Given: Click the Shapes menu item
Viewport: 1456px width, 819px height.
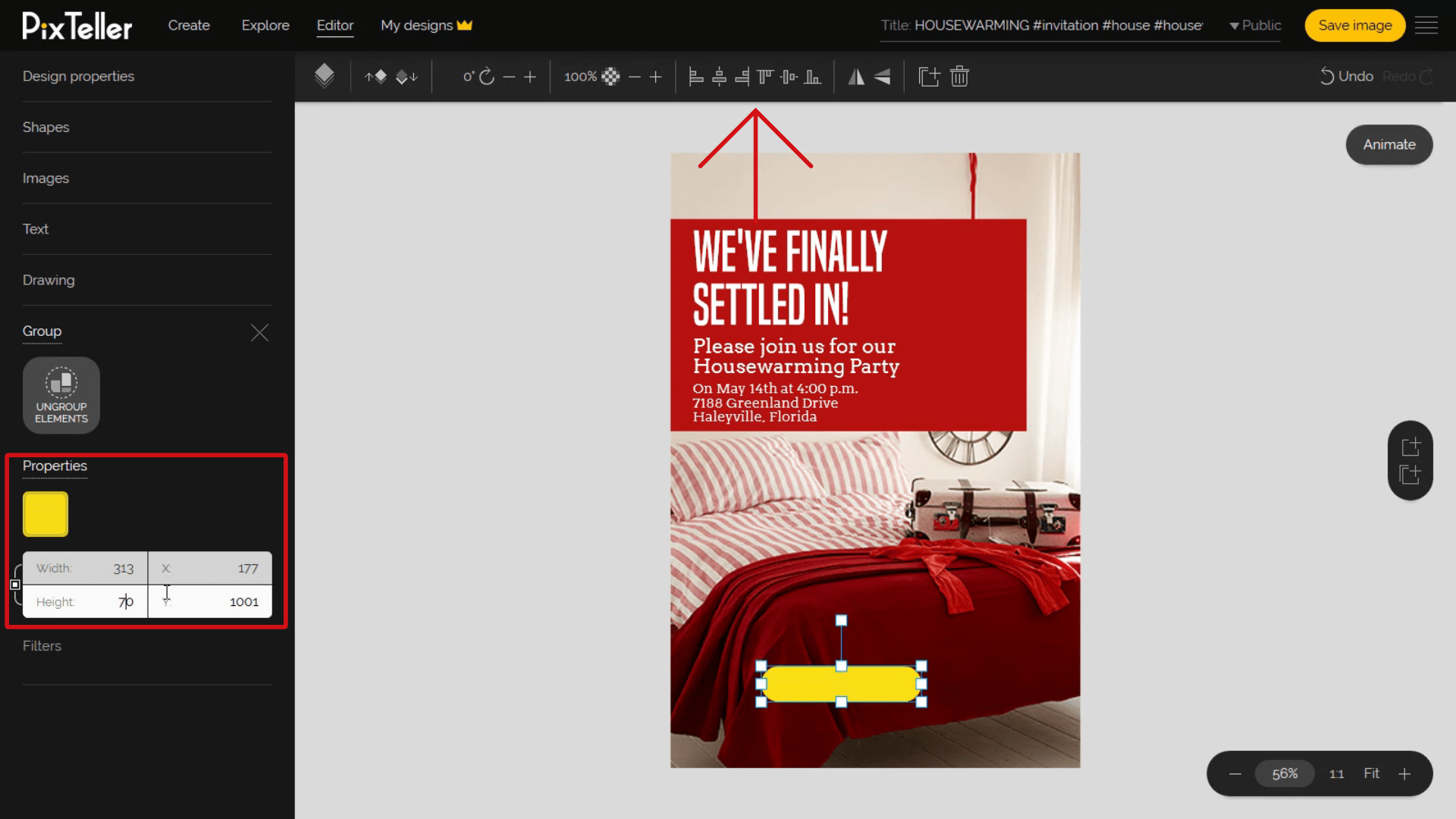Looking at the screenshot, I should coord(45,127).
